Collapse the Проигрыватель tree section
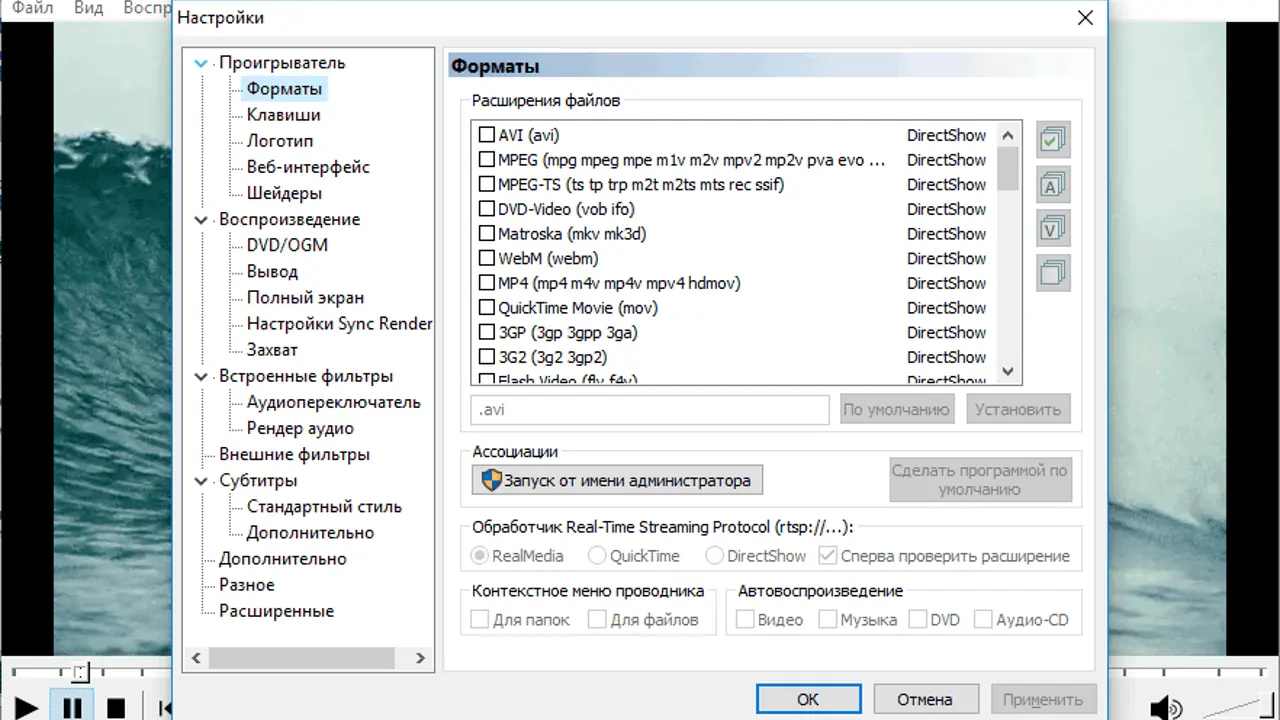This screenshot has width=1280, height=720. [202, 63]
